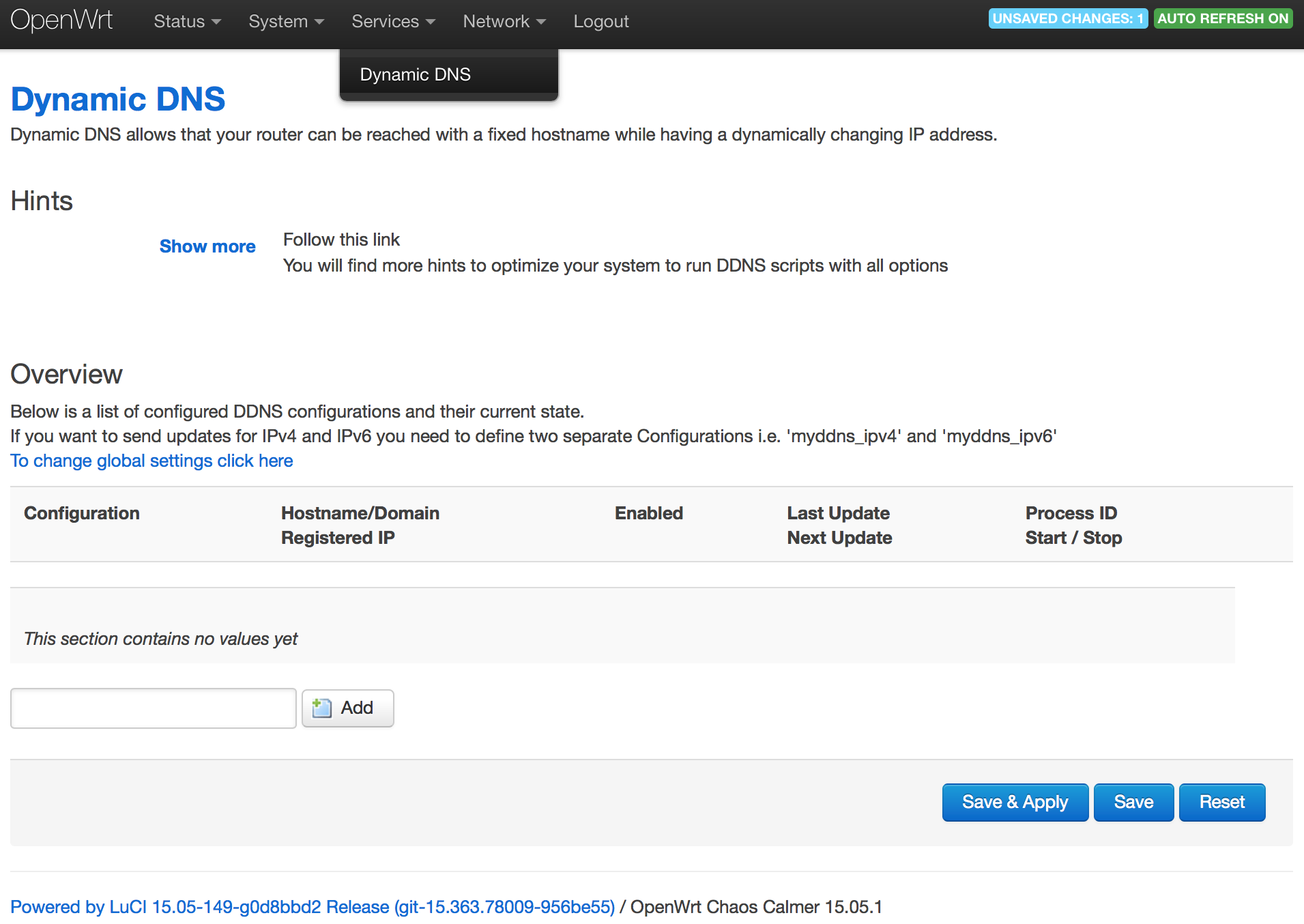Image resolution: width=1304 pixels, height=924 pixels.
Task: Click the Show more hints link
Action: [207, 246]
